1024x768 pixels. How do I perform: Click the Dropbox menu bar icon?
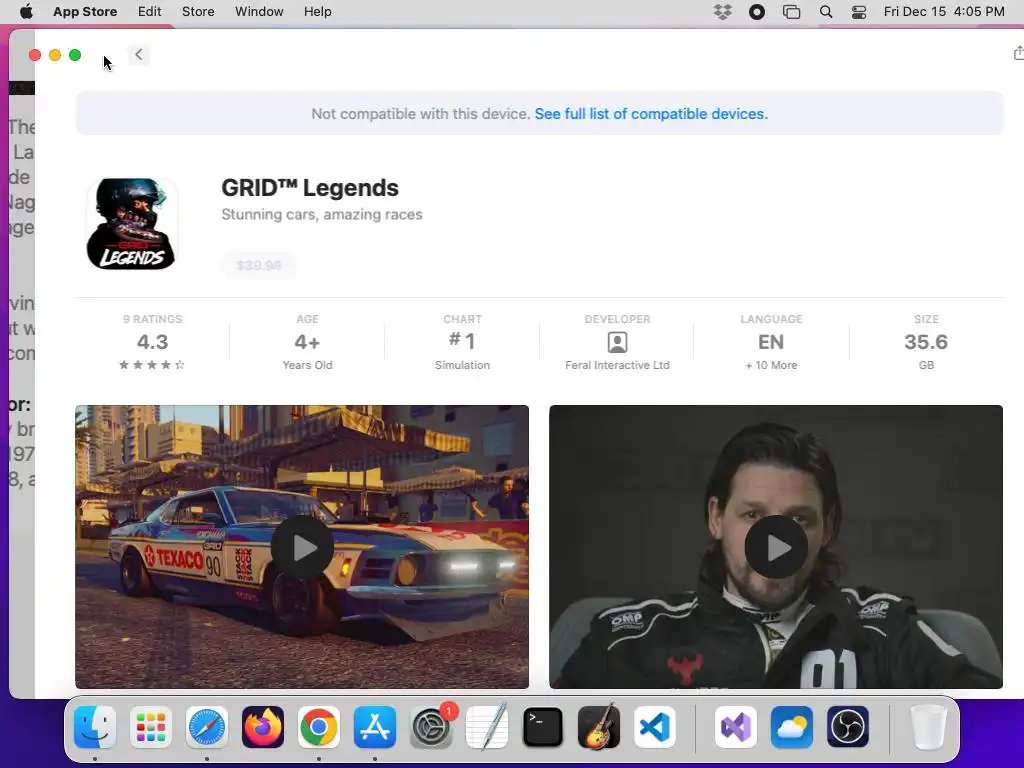pos(723,12)
